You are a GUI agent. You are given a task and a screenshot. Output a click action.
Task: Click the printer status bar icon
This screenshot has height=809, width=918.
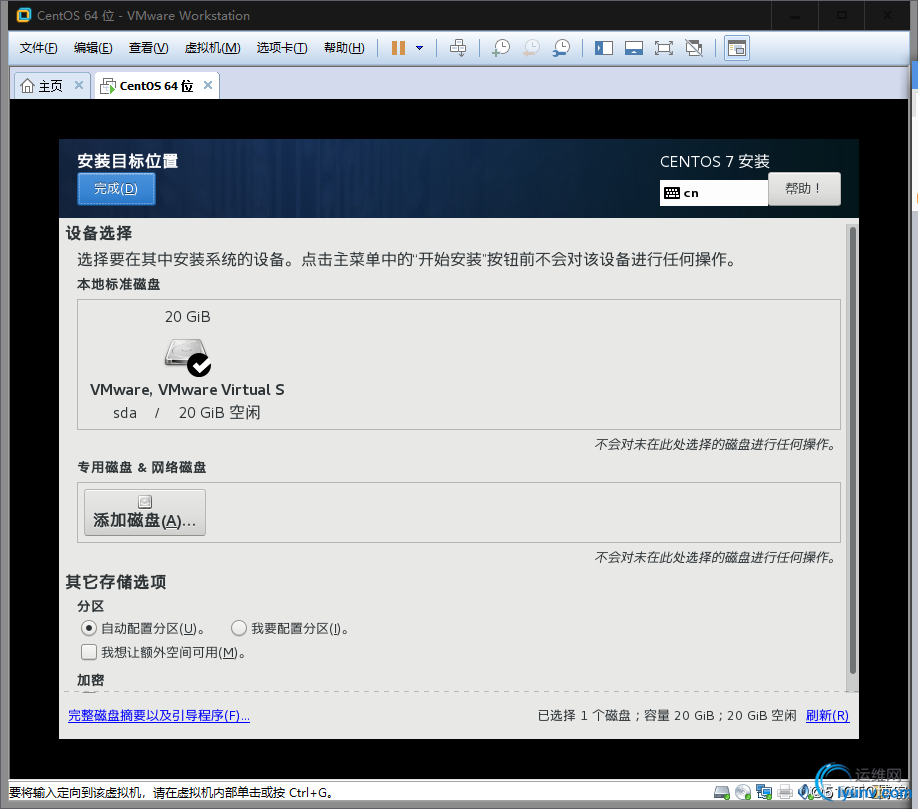tap(785, 793)
